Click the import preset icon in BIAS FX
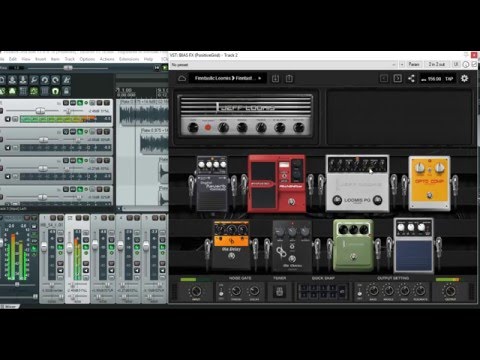This screenshot has height=360, width=480. (x=275, y=79)
